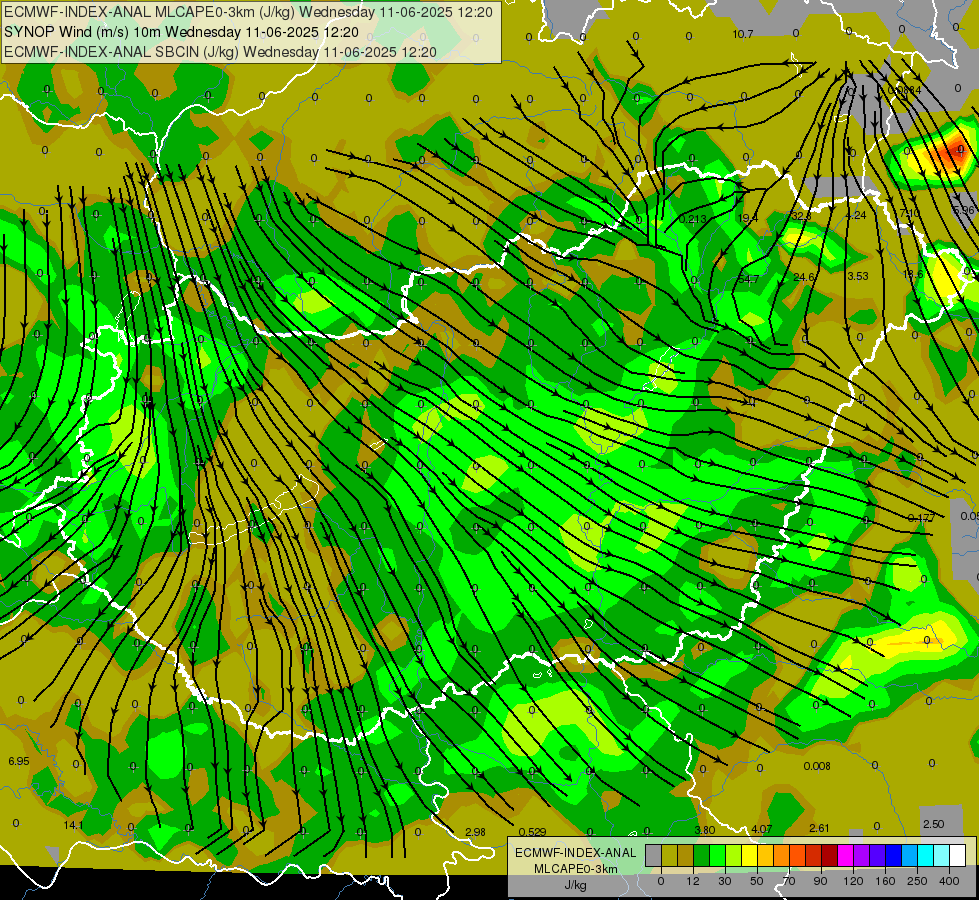Click the SBCIN title line

click(x=220, y=52)
